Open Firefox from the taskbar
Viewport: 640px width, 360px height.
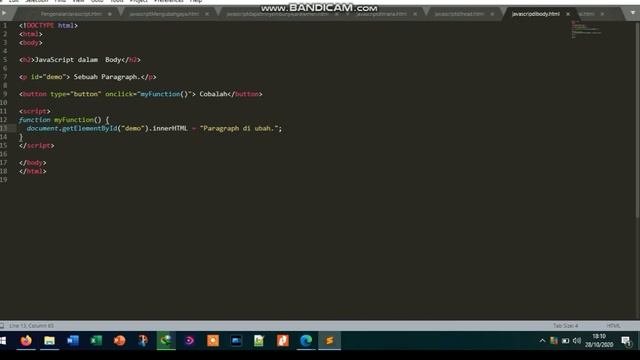pyautogui.click(x=26, y=340)
